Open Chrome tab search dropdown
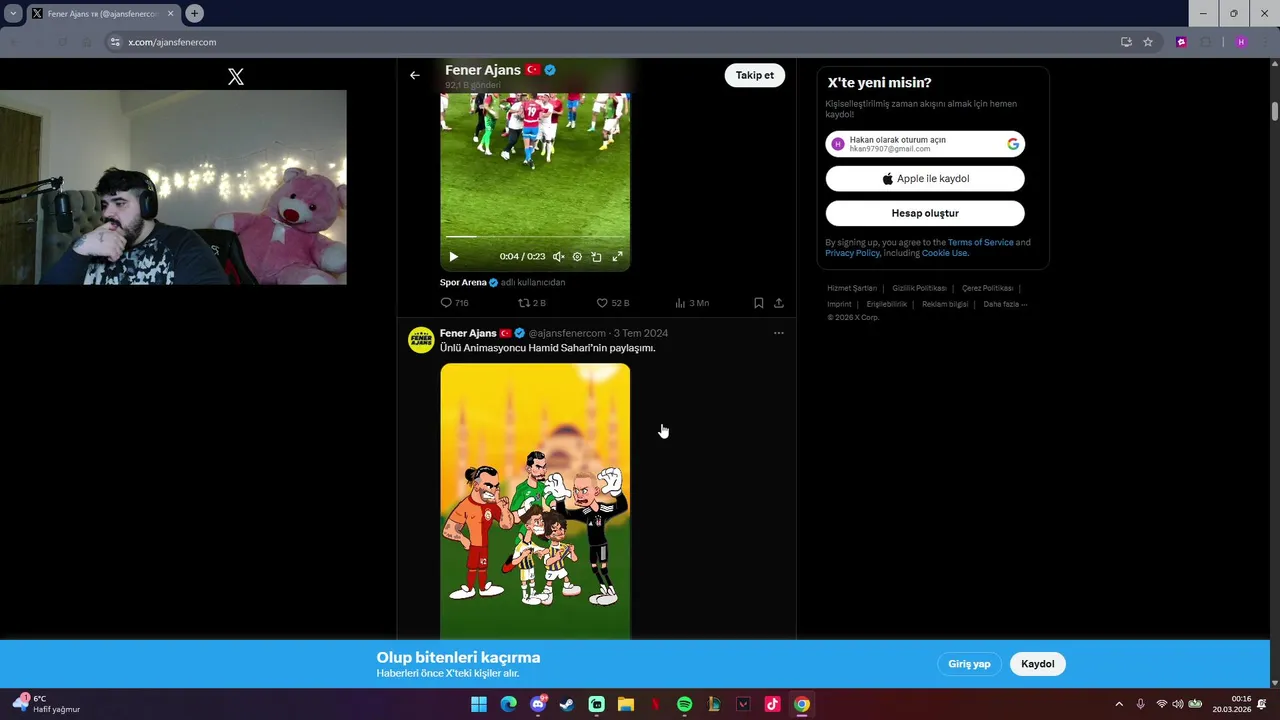 pos(13,14)
